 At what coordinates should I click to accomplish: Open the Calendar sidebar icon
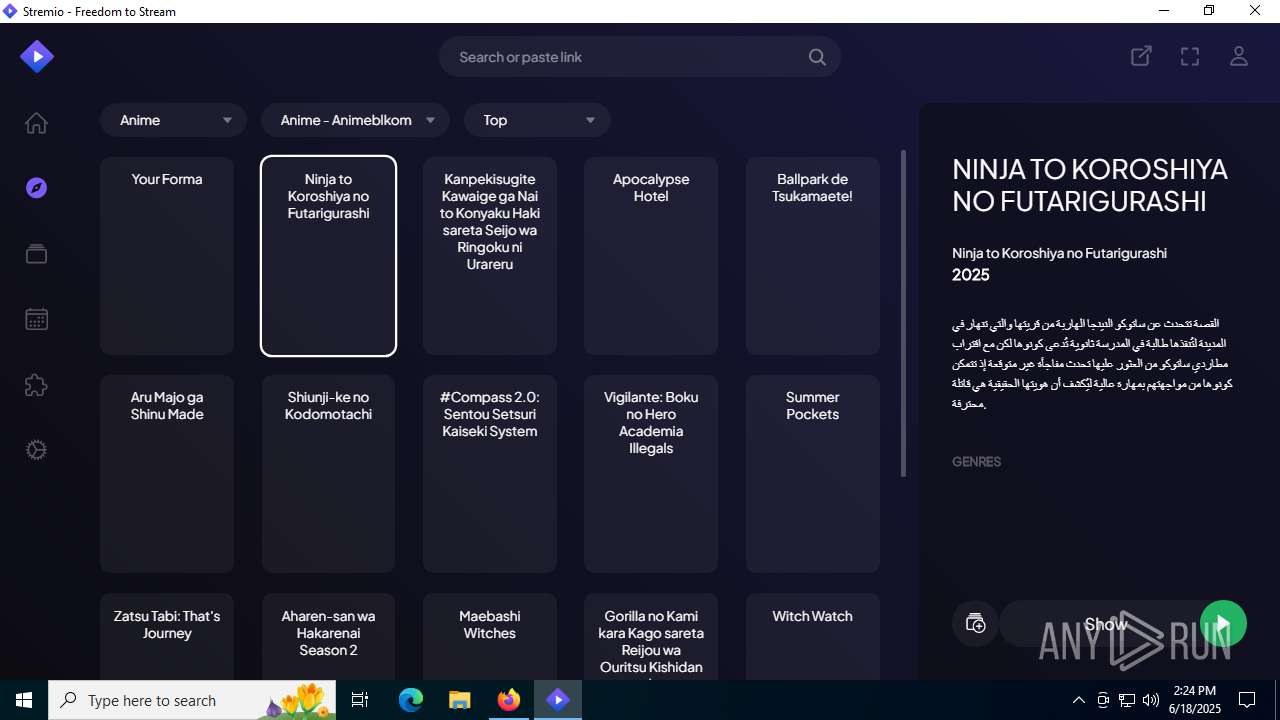(36, 319)
